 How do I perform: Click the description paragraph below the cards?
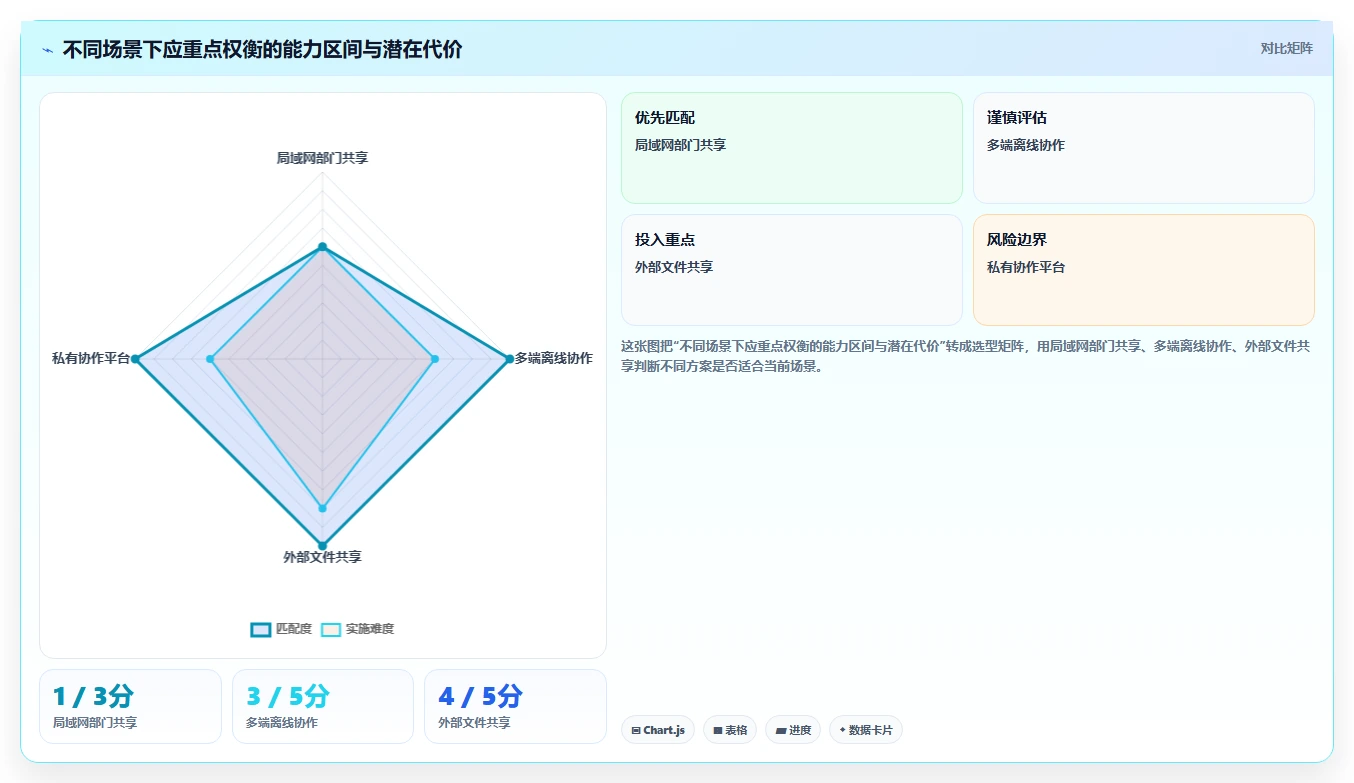(966, 356)
